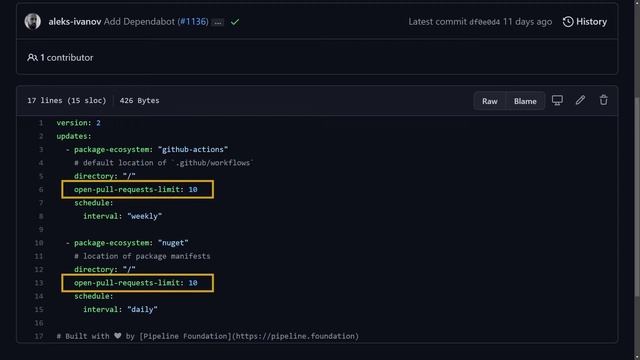Click the text 'version: 2'

(78, 123)
